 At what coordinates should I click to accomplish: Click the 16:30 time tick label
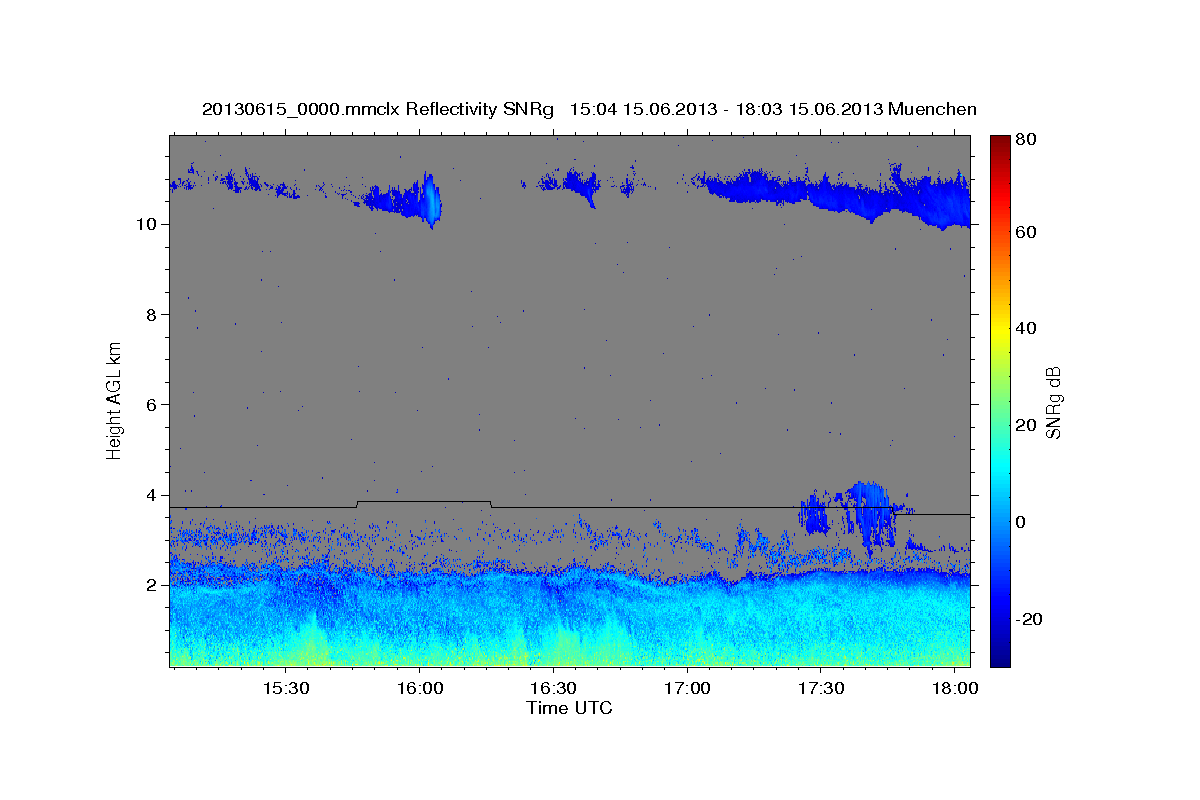(553, 689)
